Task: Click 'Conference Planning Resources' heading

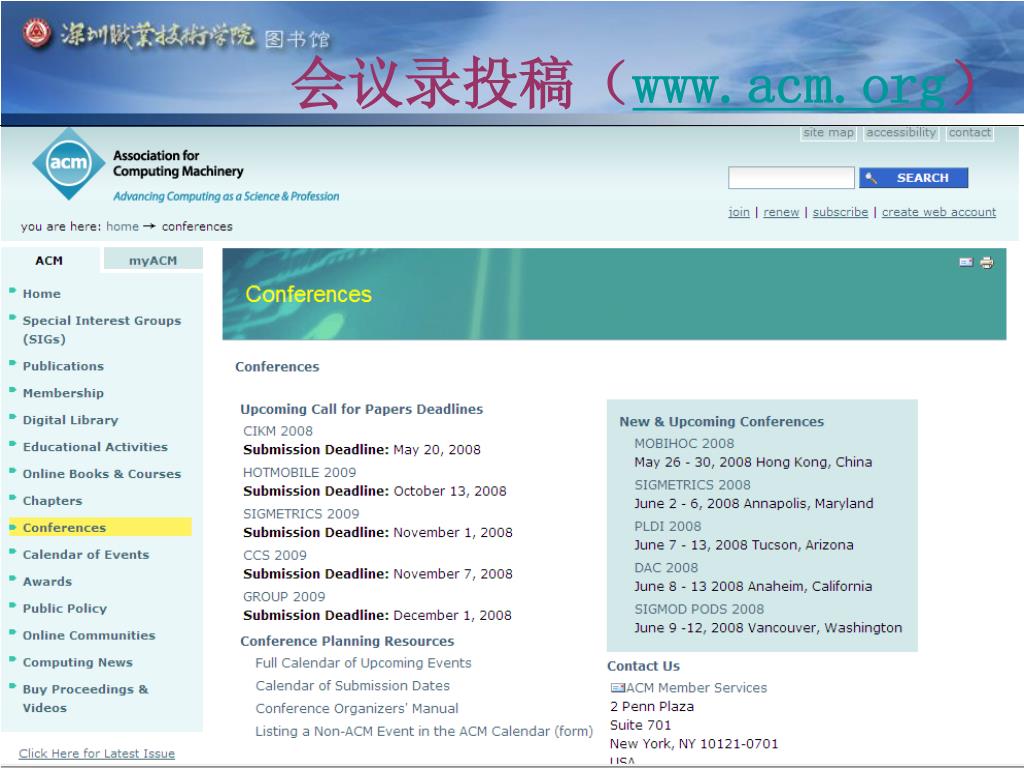Action: 347,641
